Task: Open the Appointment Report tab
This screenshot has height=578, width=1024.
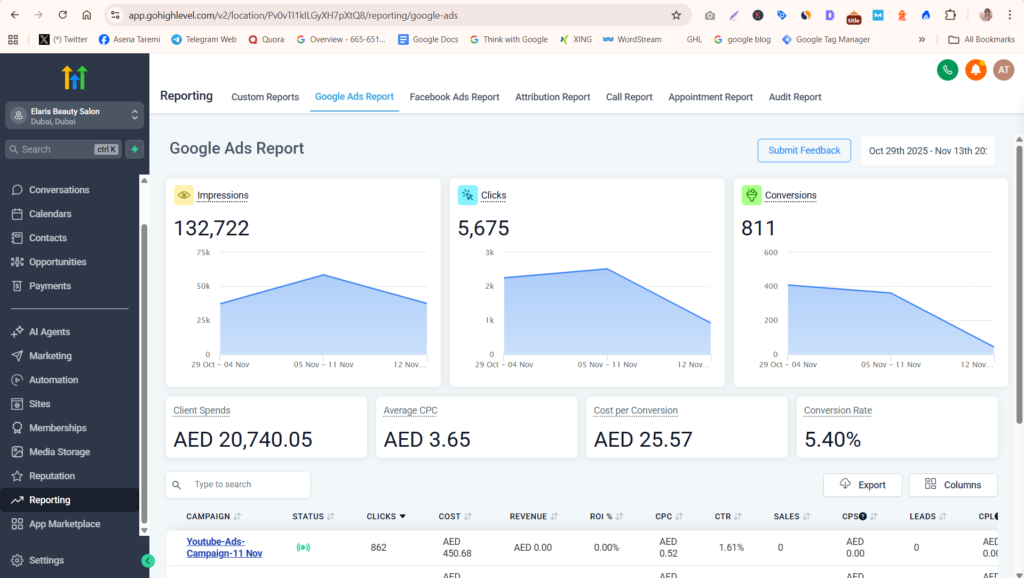Action: click(710, 97)
